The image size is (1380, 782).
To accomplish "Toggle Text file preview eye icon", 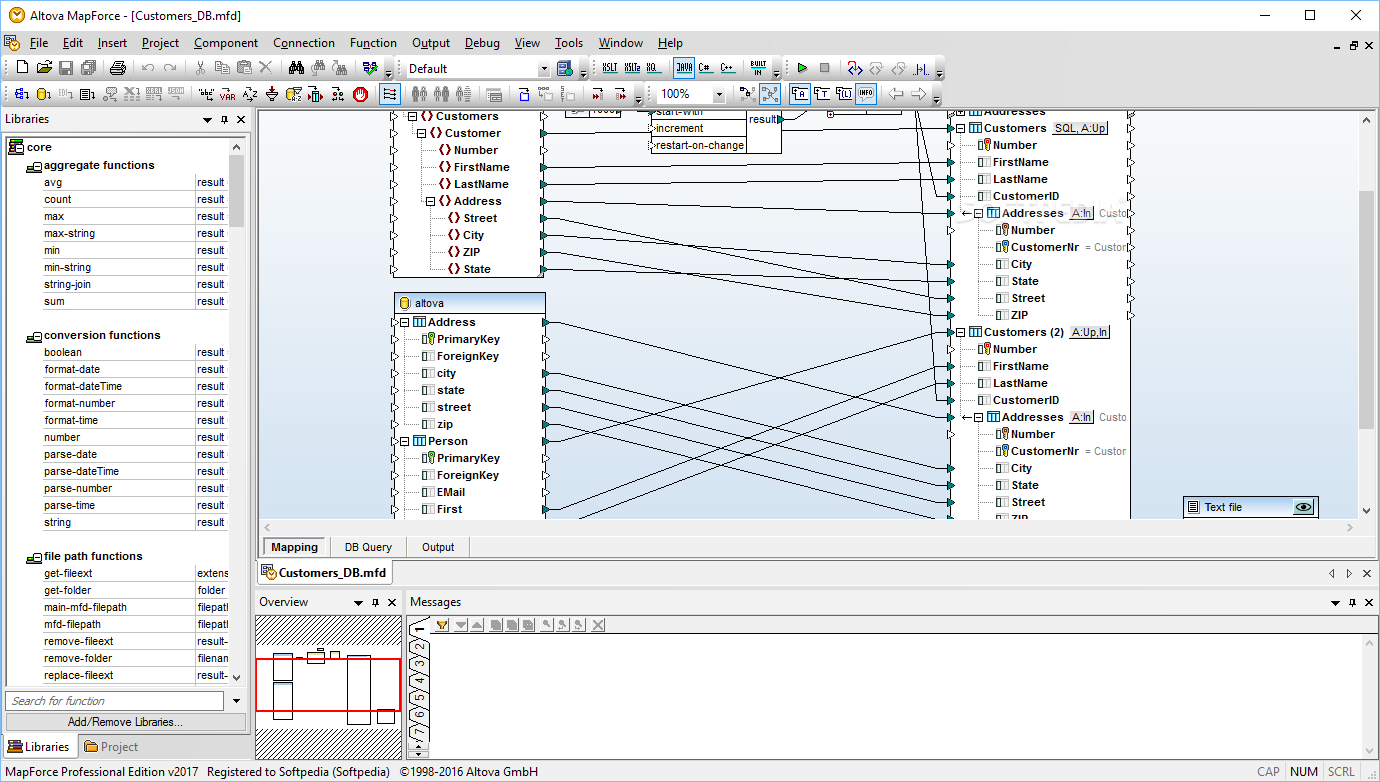I will pos(1303,507).
